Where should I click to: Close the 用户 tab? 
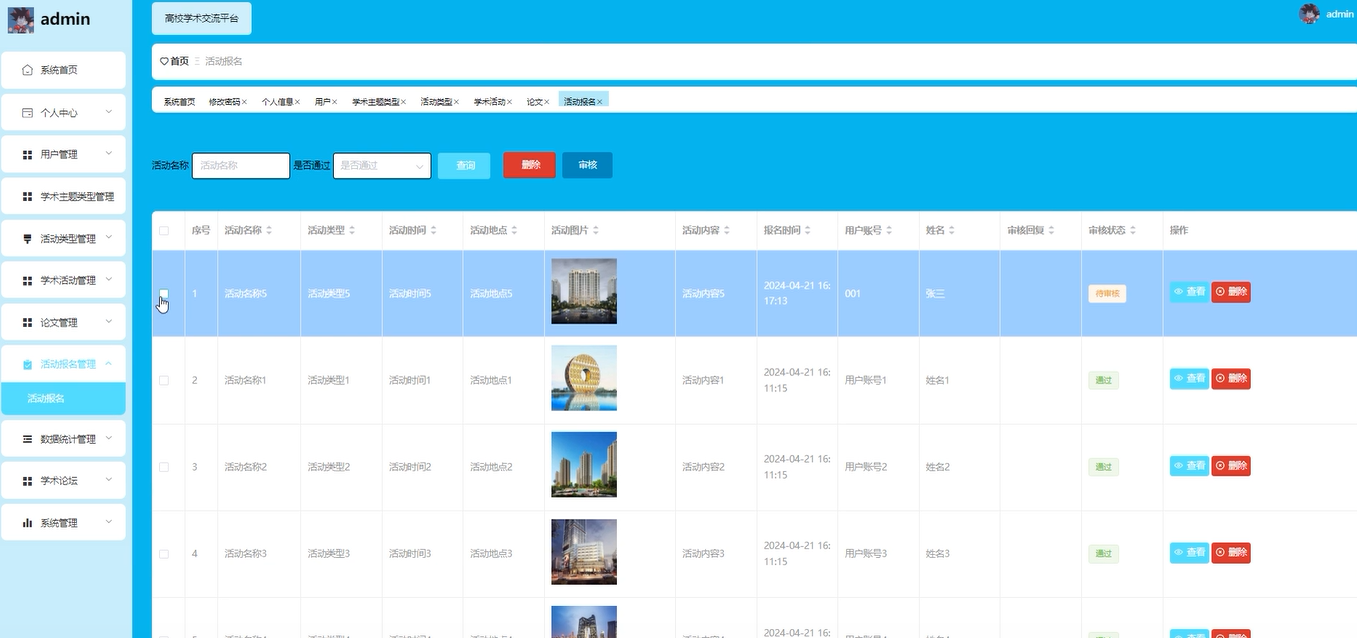[x=334, y=102]
